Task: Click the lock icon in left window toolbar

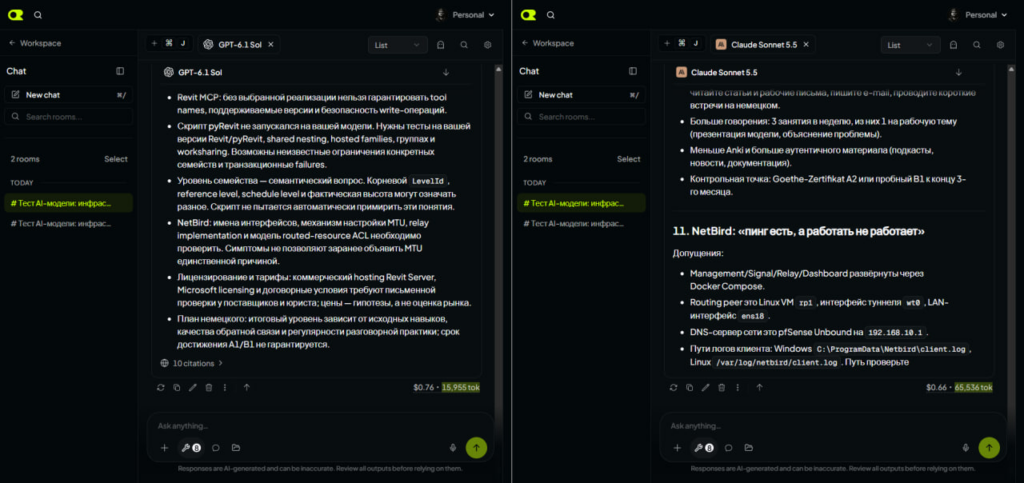Action: point(441,45)
